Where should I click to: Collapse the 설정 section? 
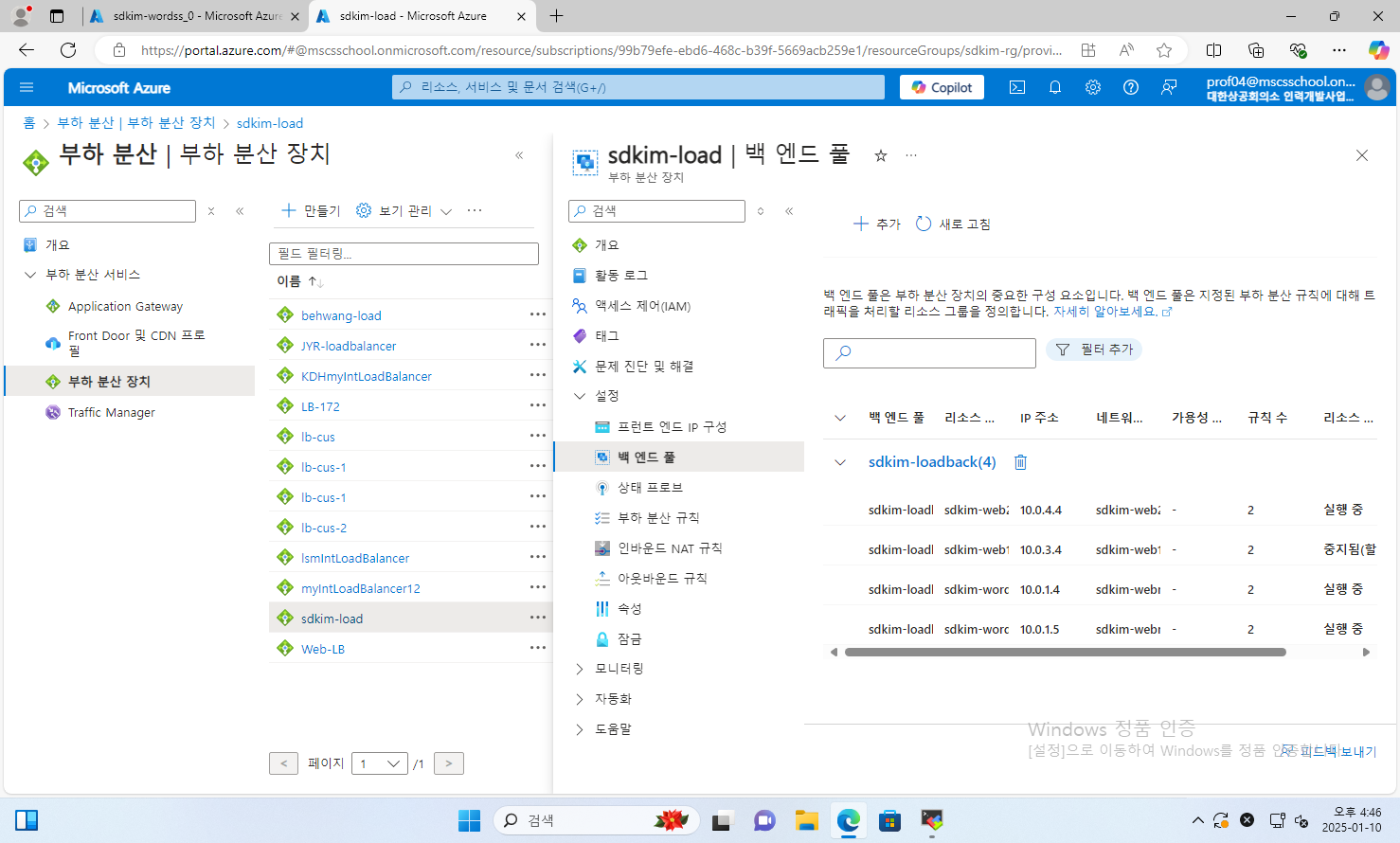click(x=580, y=396)
